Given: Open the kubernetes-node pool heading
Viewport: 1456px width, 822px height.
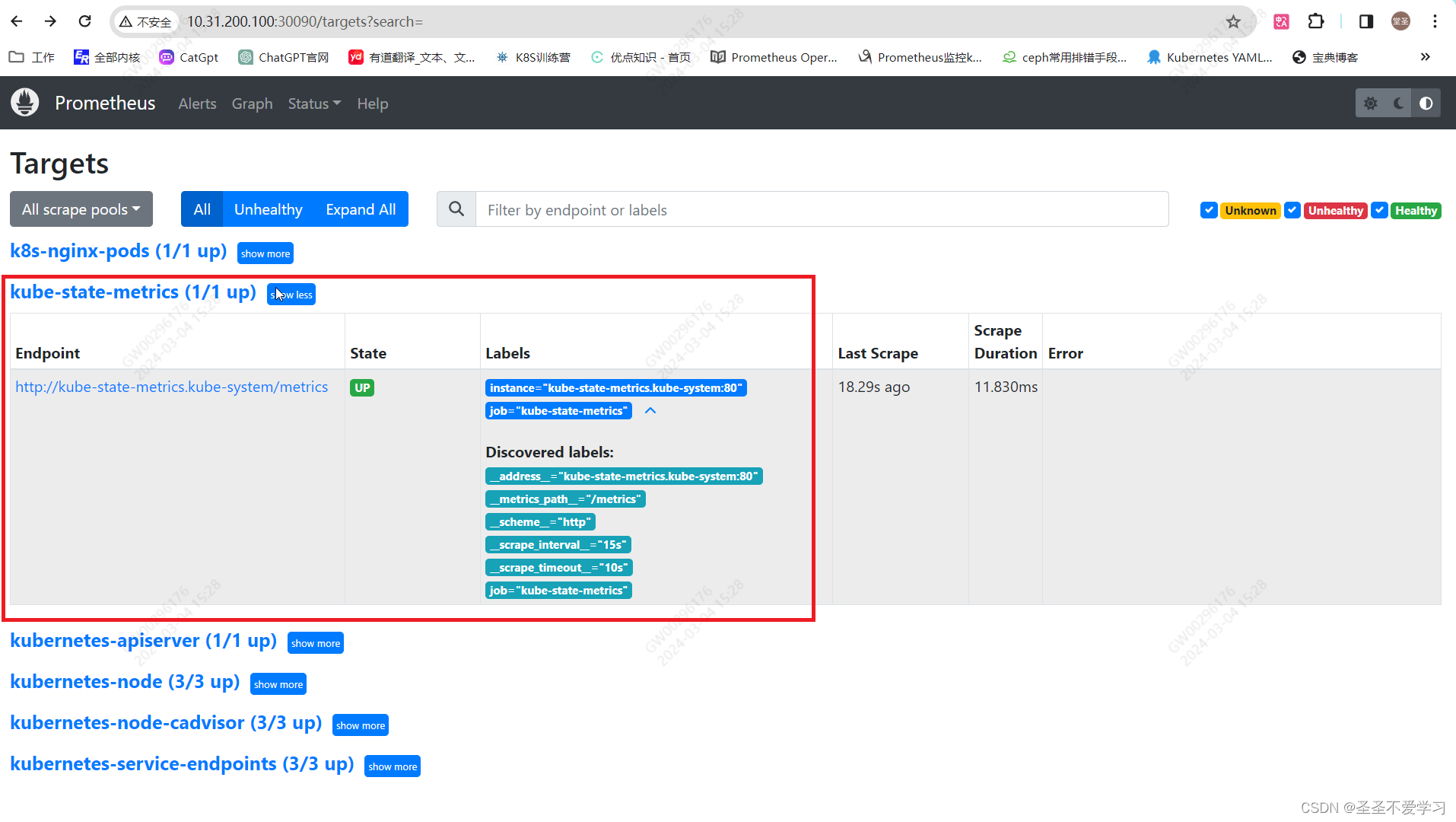Looking at the screenshot, I should click(x=125, y=682).
